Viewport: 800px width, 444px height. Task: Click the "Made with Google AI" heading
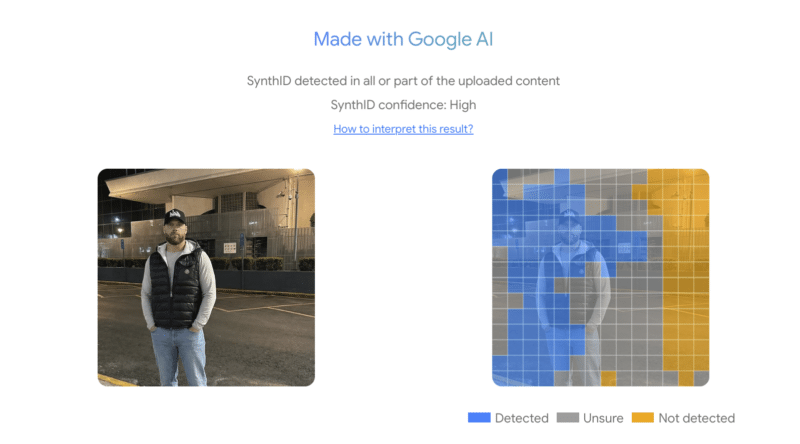[x=403, y=39]
